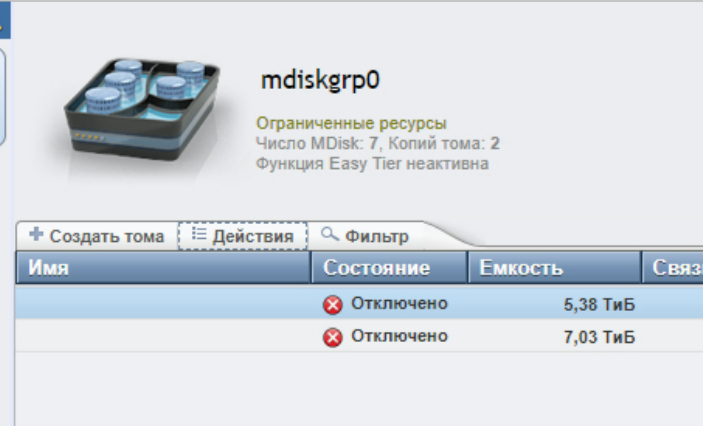Click the Ограниченные ресурсы status text

point(351,123)
